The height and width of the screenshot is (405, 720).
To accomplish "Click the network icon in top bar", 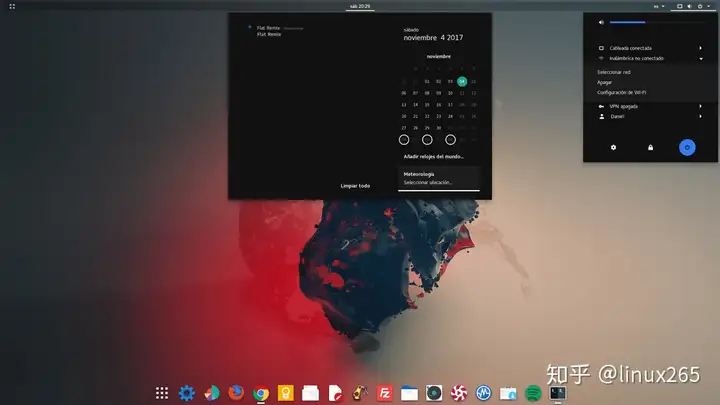I will tap(680, 6).
